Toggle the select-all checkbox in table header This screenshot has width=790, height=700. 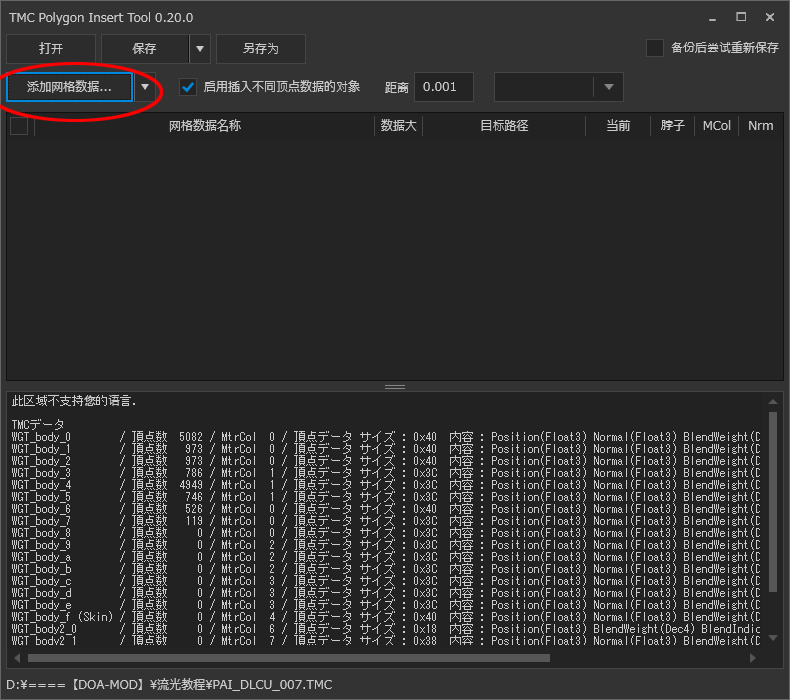pos(19,126)
